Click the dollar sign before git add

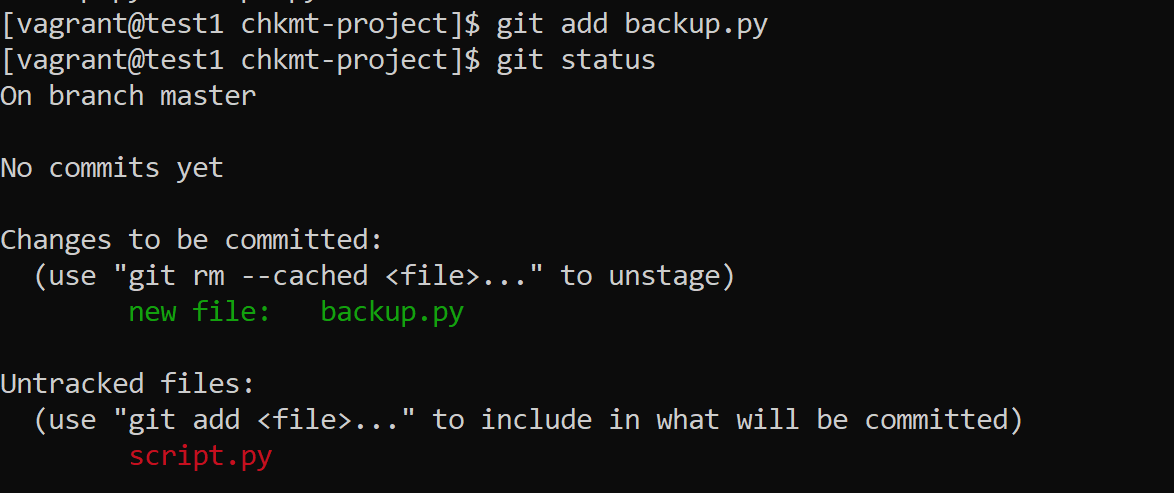pyautogui.click(x=473, y=24)
